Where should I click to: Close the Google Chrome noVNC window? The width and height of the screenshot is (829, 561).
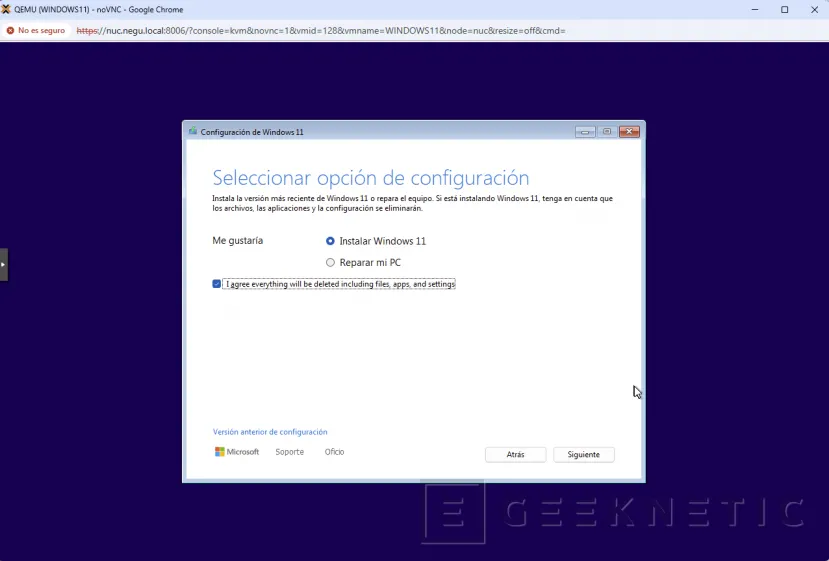(814, 10)
